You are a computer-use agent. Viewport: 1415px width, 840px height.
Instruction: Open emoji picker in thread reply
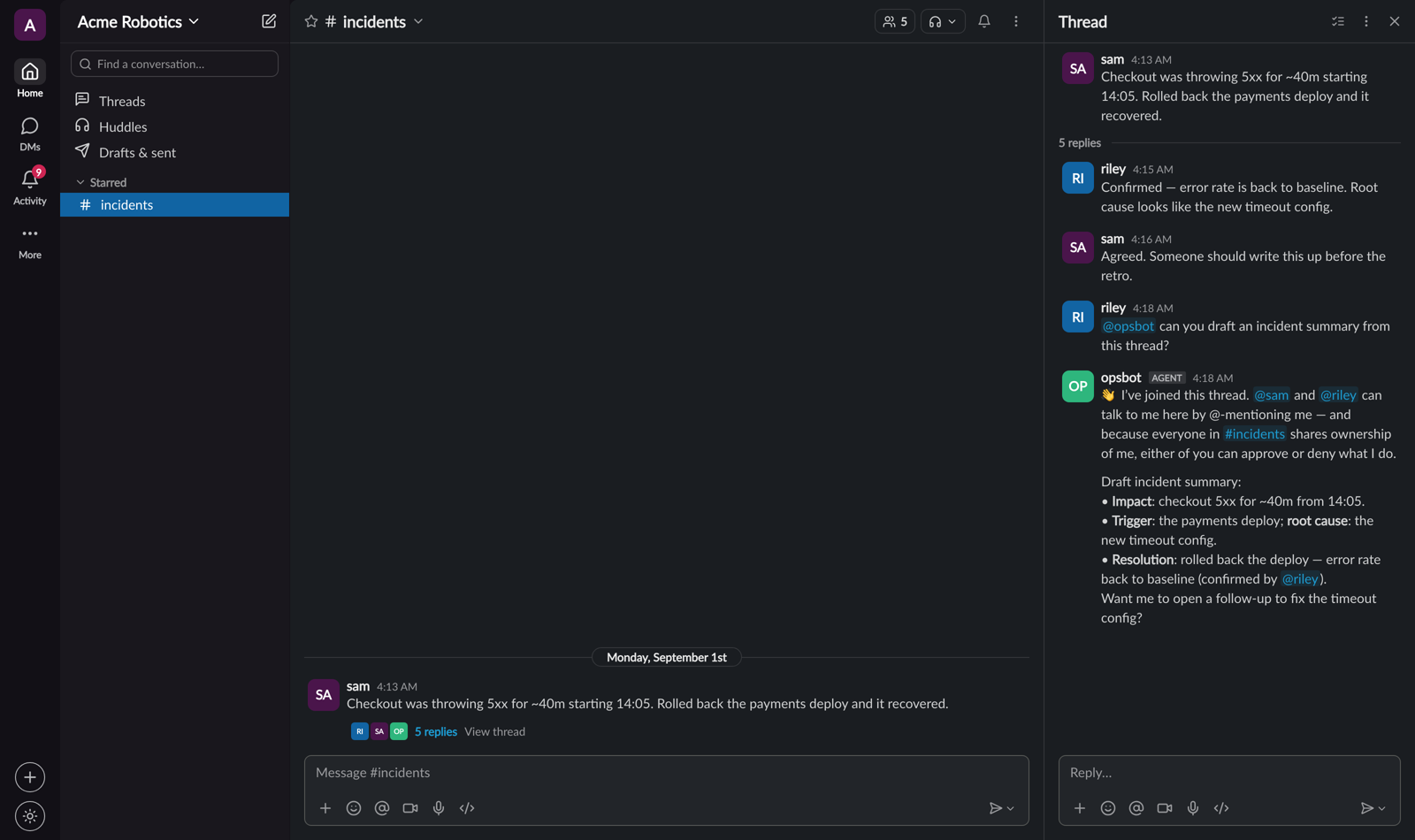pyautogui.click(x=1108, y=808)
